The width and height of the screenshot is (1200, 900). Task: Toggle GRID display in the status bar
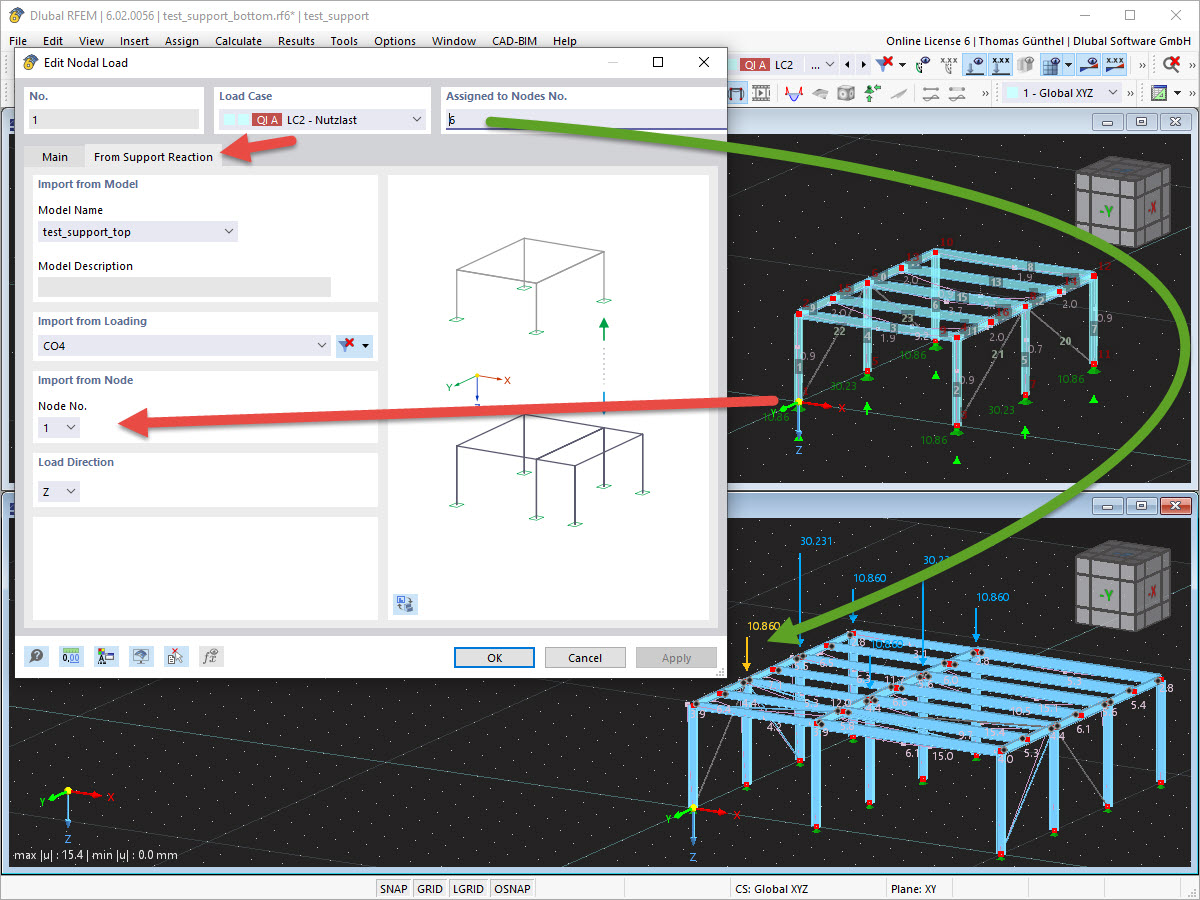point(430,888)
